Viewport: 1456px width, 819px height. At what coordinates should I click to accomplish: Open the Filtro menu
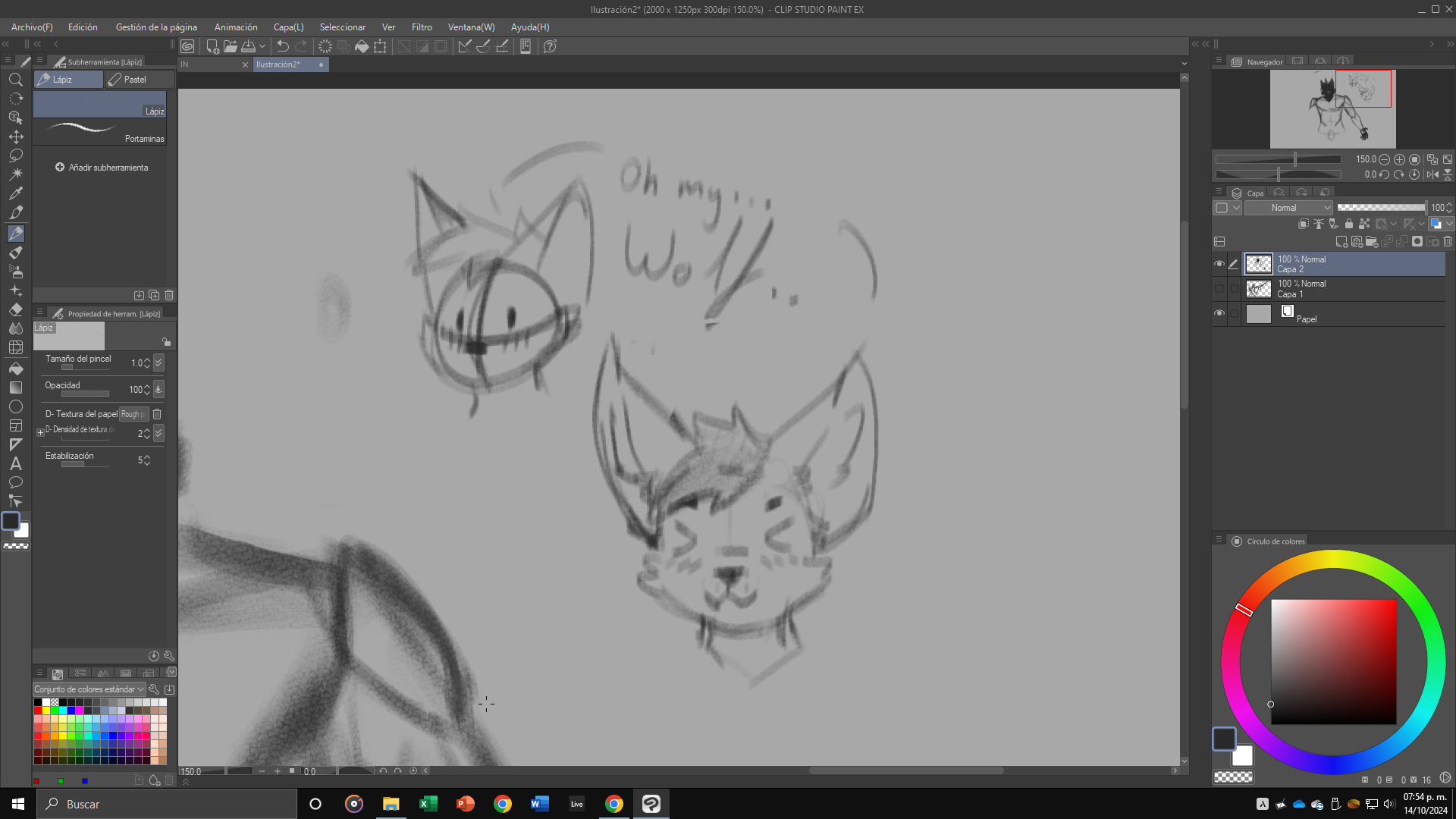click(x=422, y=27)
